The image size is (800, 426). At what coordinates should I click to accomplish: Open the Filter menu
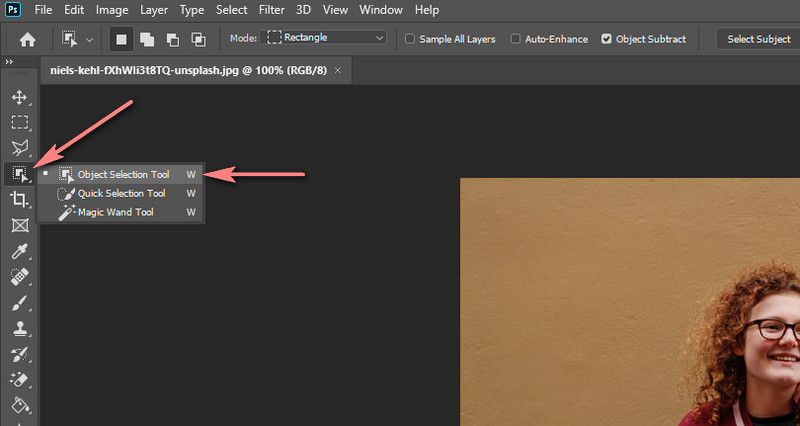click(272, 10)
